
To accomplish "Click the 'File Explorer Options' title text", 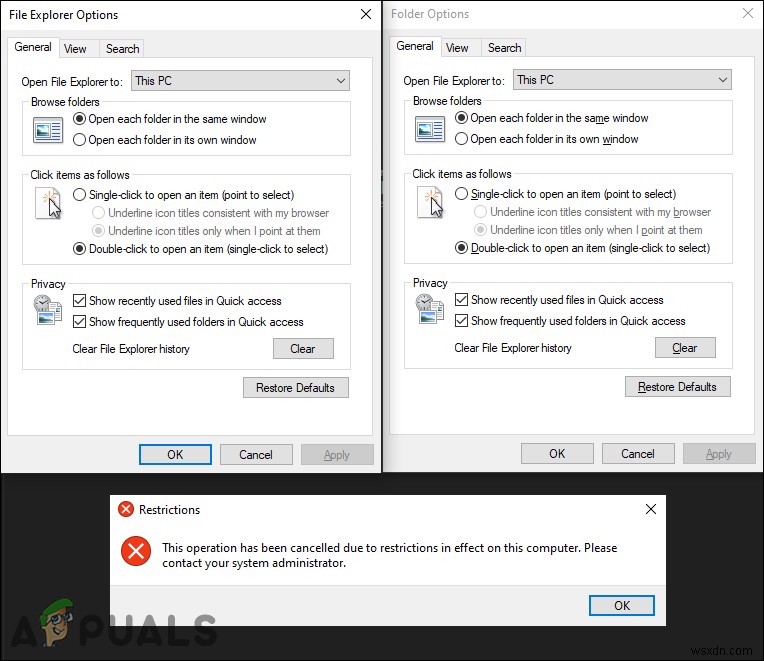I will point(63,15).
